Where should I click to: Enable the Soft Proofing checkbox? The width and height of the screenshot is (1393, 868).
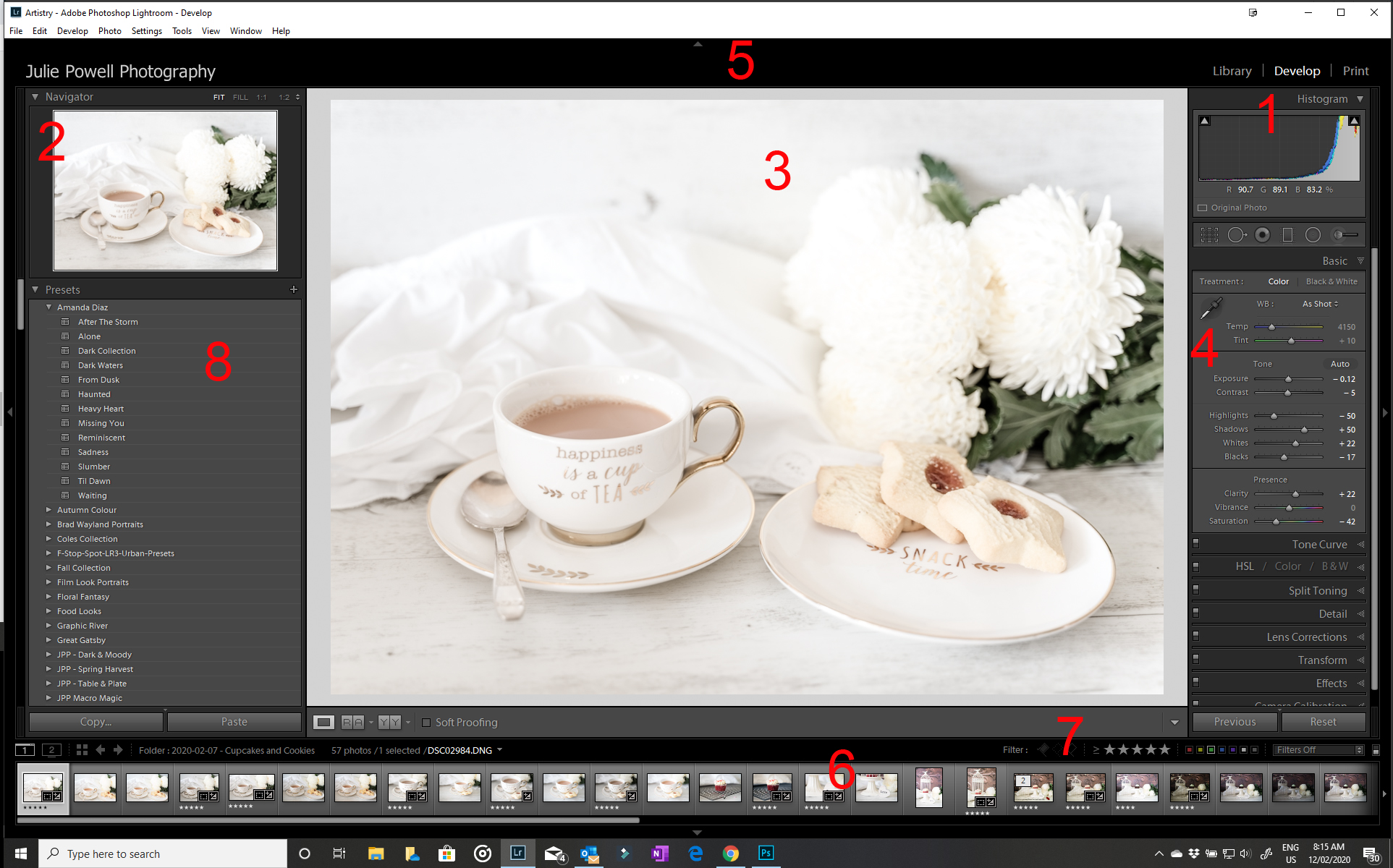pos(426,723)
